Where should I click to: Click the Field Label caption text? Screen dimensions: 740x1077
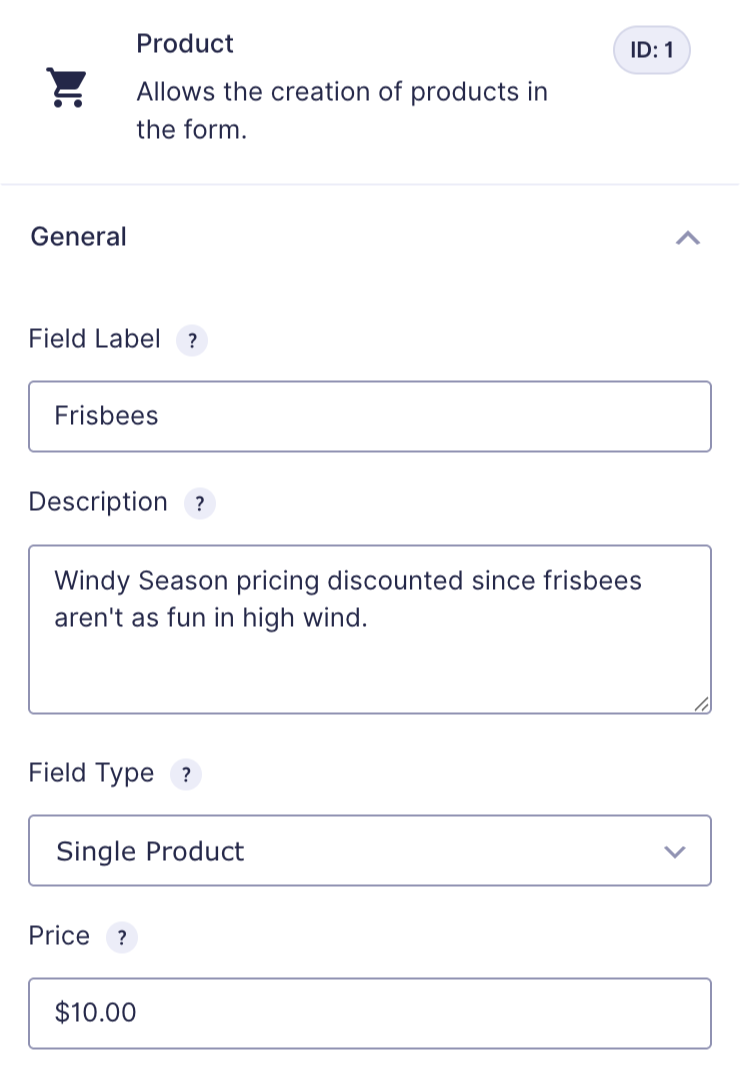click(94, 339)
